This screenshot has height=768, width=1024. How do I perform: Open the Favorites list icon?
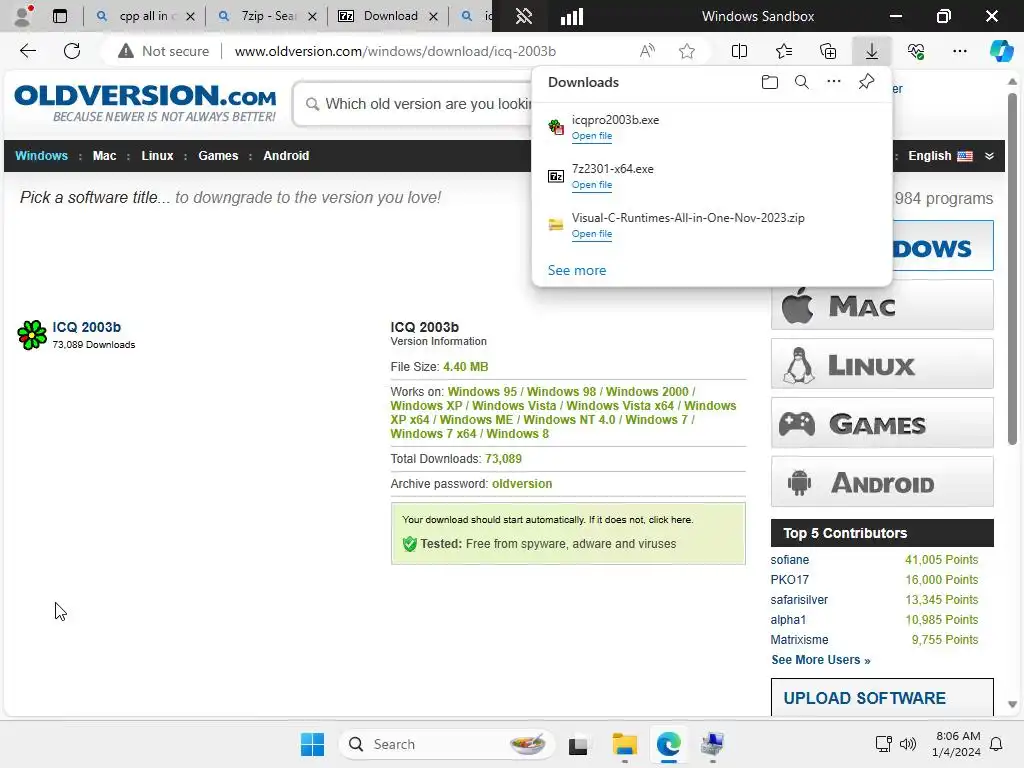tap(784, 51)
